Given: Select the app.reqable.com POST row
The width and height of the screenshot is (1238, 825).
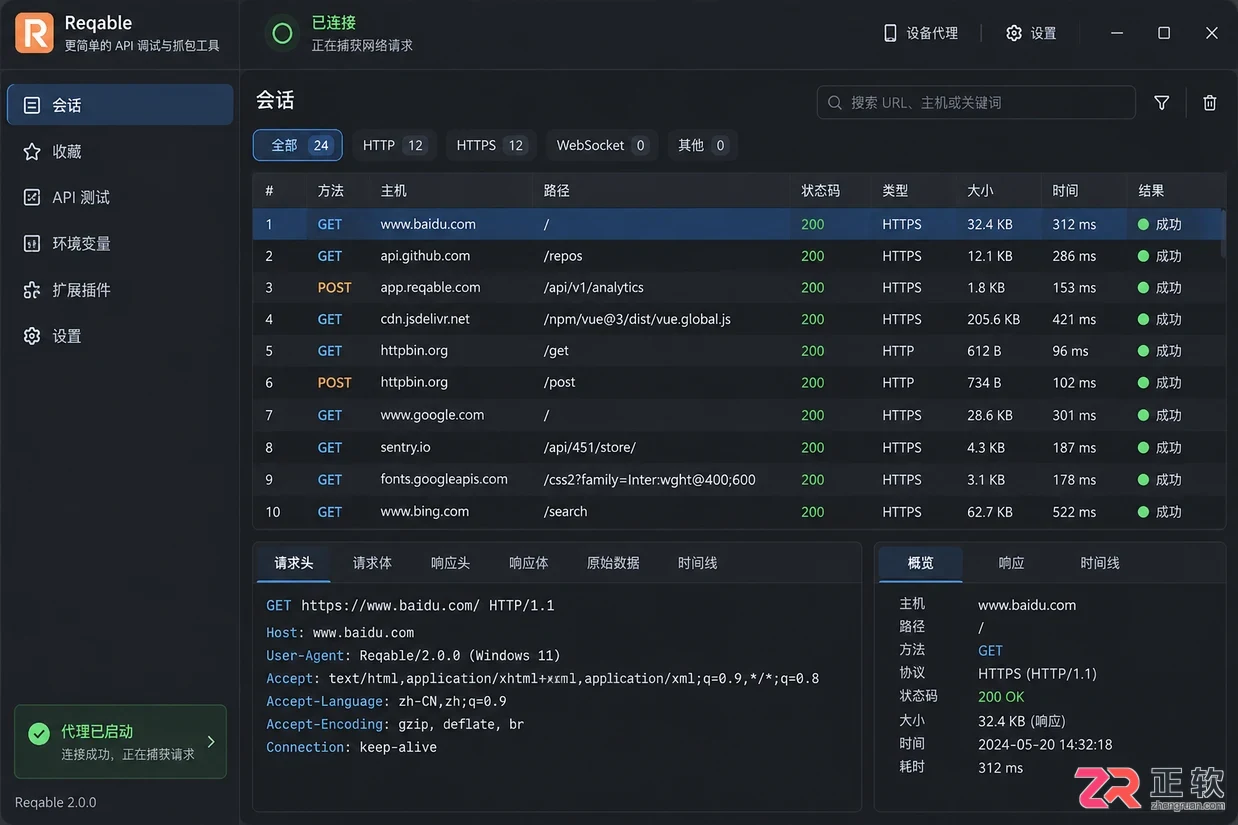Looking at the screenshot, I should [x=738, y=287].
